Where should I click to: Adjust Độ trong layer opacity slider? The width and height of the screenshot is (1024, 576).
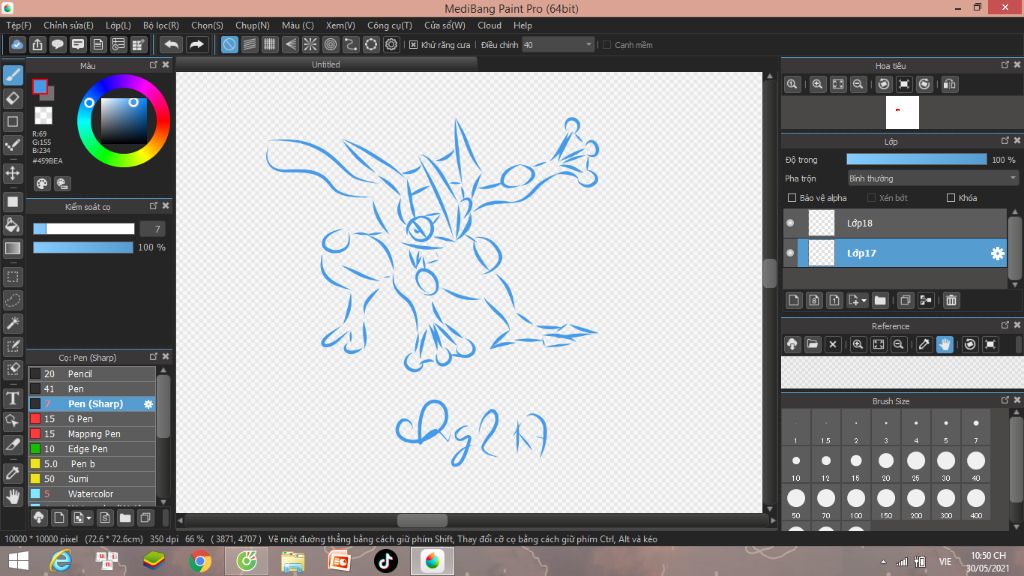click(916, 159)
